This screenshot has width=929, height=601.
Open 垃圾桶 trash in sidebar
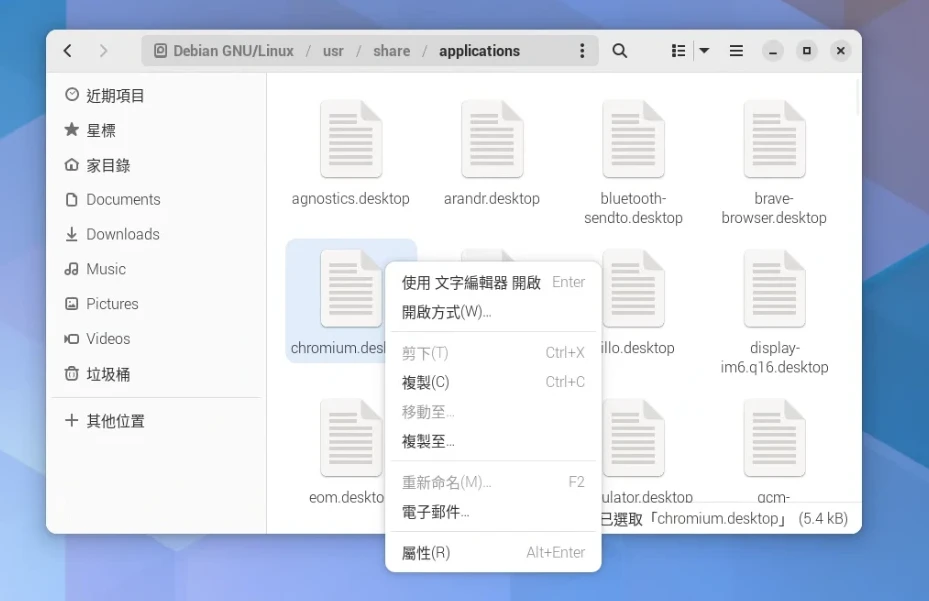point(108,374)
